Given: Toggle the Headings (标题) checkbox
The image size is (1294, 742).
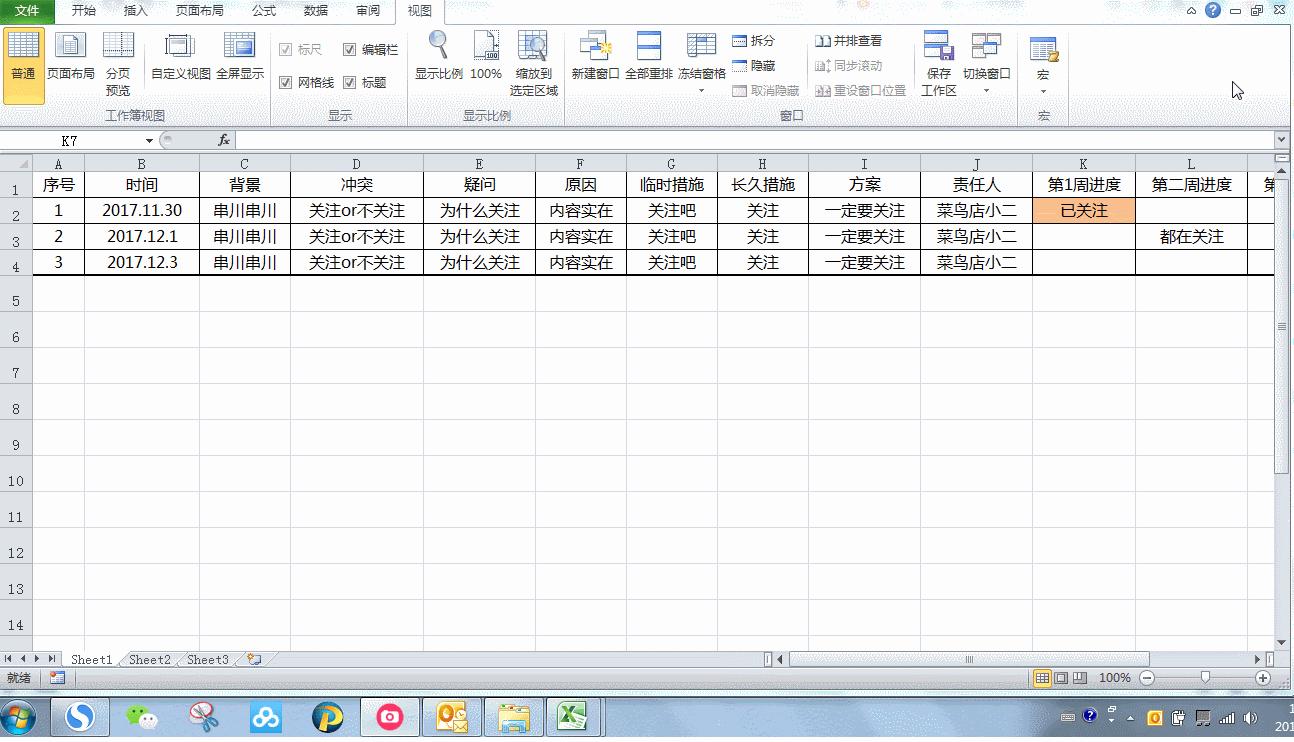Looking at the screenshot, I should [350, 83].
